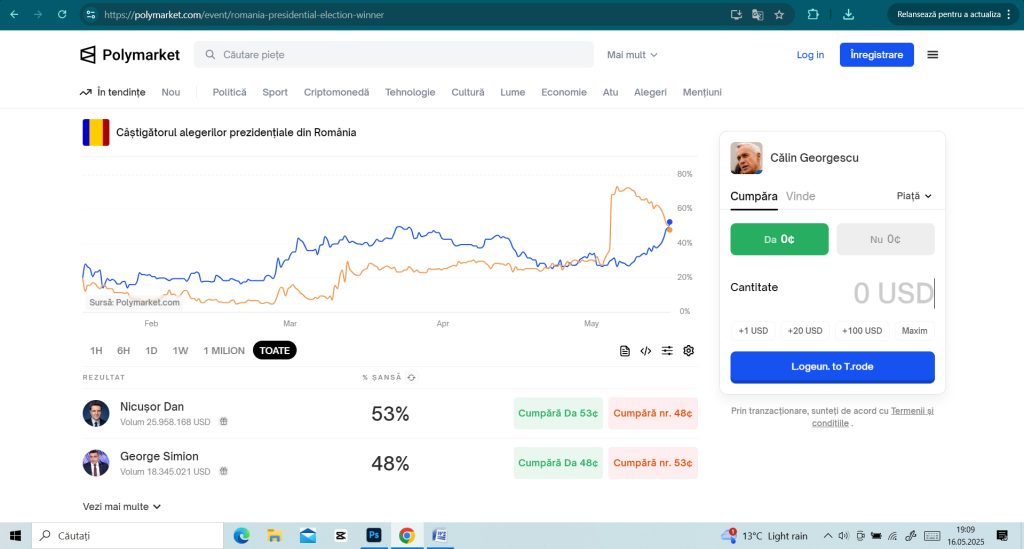Viewport: 1024px width, 549px height.
Task: Click the refresh icon next to % ȘANSĂ
Action: pos(411,377)
